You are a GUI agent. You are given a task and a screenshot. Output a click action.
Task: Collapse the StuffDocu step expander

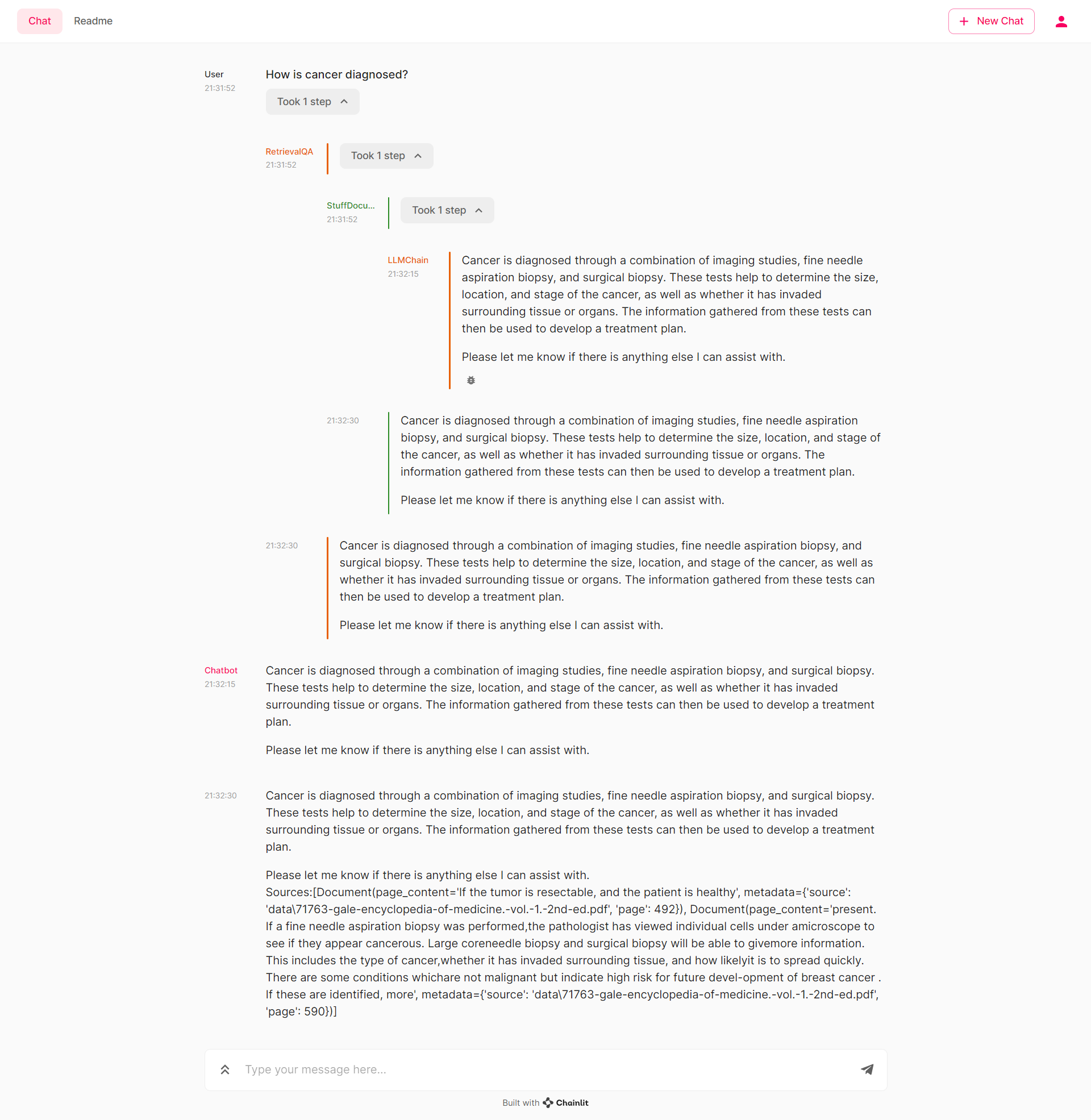[445, 209]
